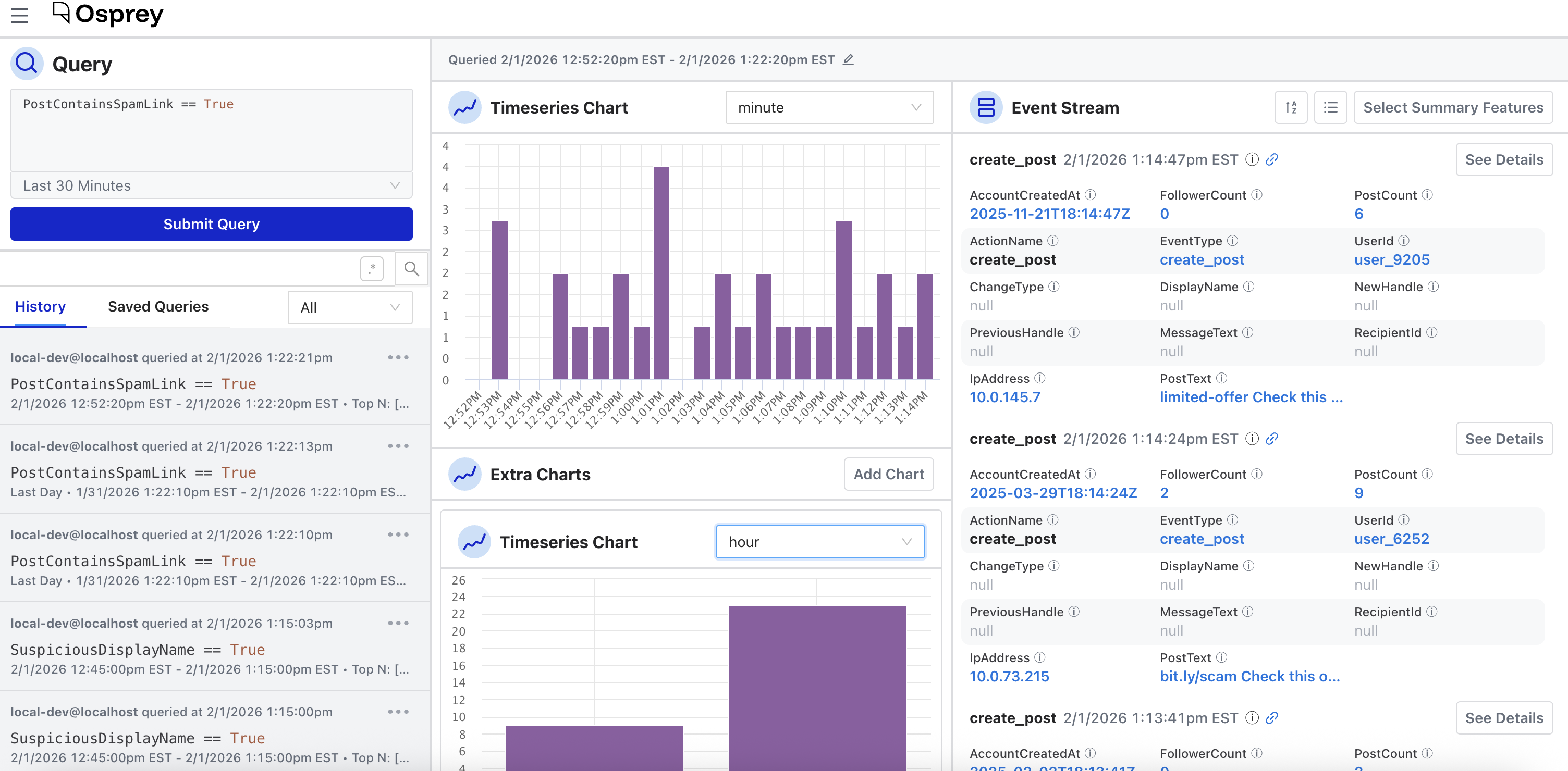Submit the query

pyautogui.click(x=211, y=224)
